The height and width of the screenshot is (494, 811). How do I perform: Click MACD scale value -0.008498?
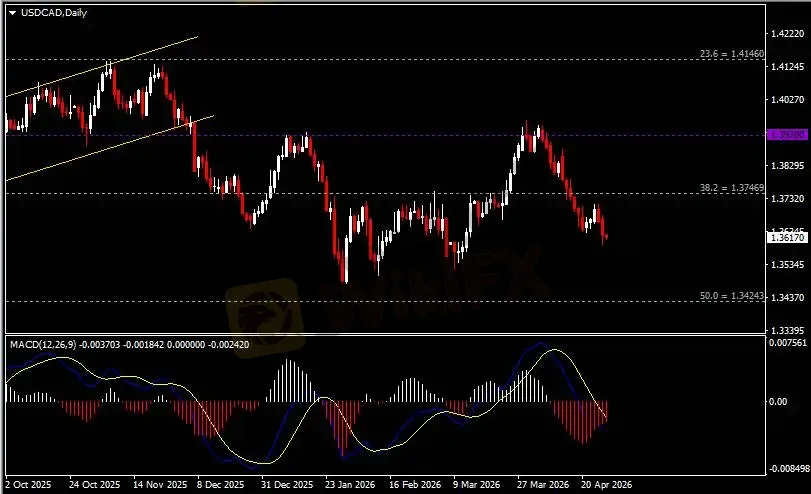click(789, 469)
